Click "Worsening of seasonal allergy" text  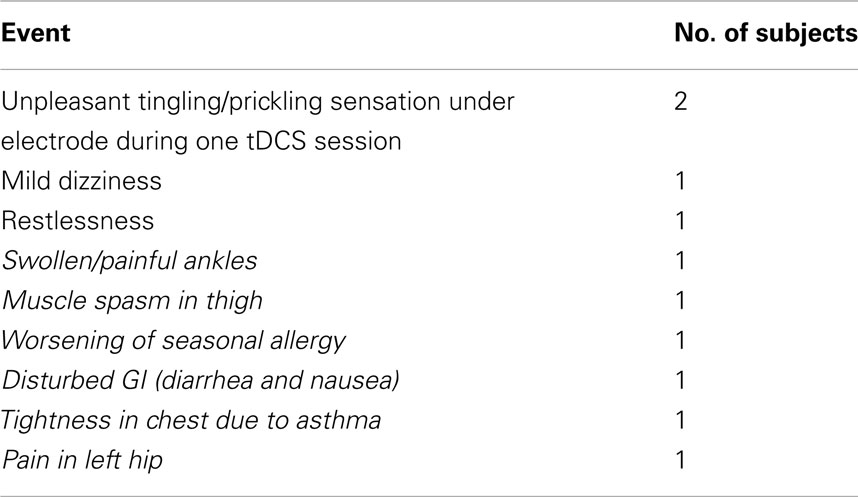point(174,341)
